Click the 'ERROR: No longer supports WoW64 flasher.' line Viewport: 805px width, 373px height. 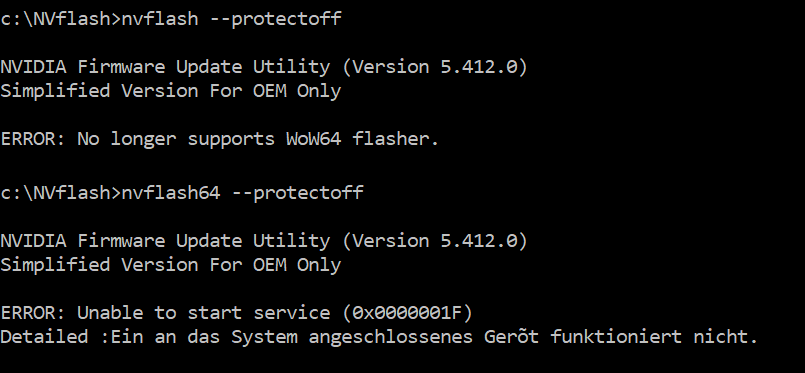(x=220, y=139)
